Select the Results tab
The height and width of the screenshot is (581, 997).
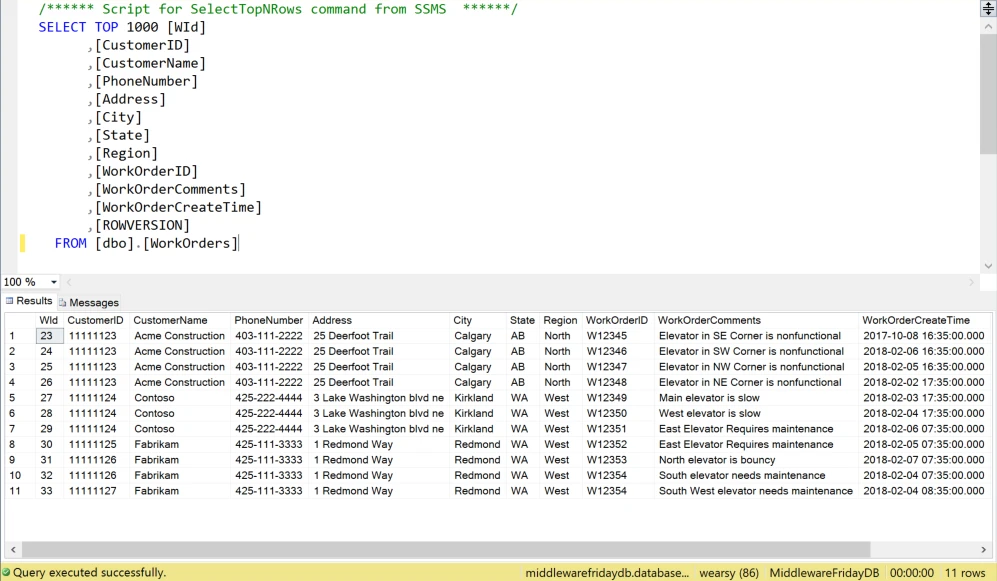tap(29, 302)
